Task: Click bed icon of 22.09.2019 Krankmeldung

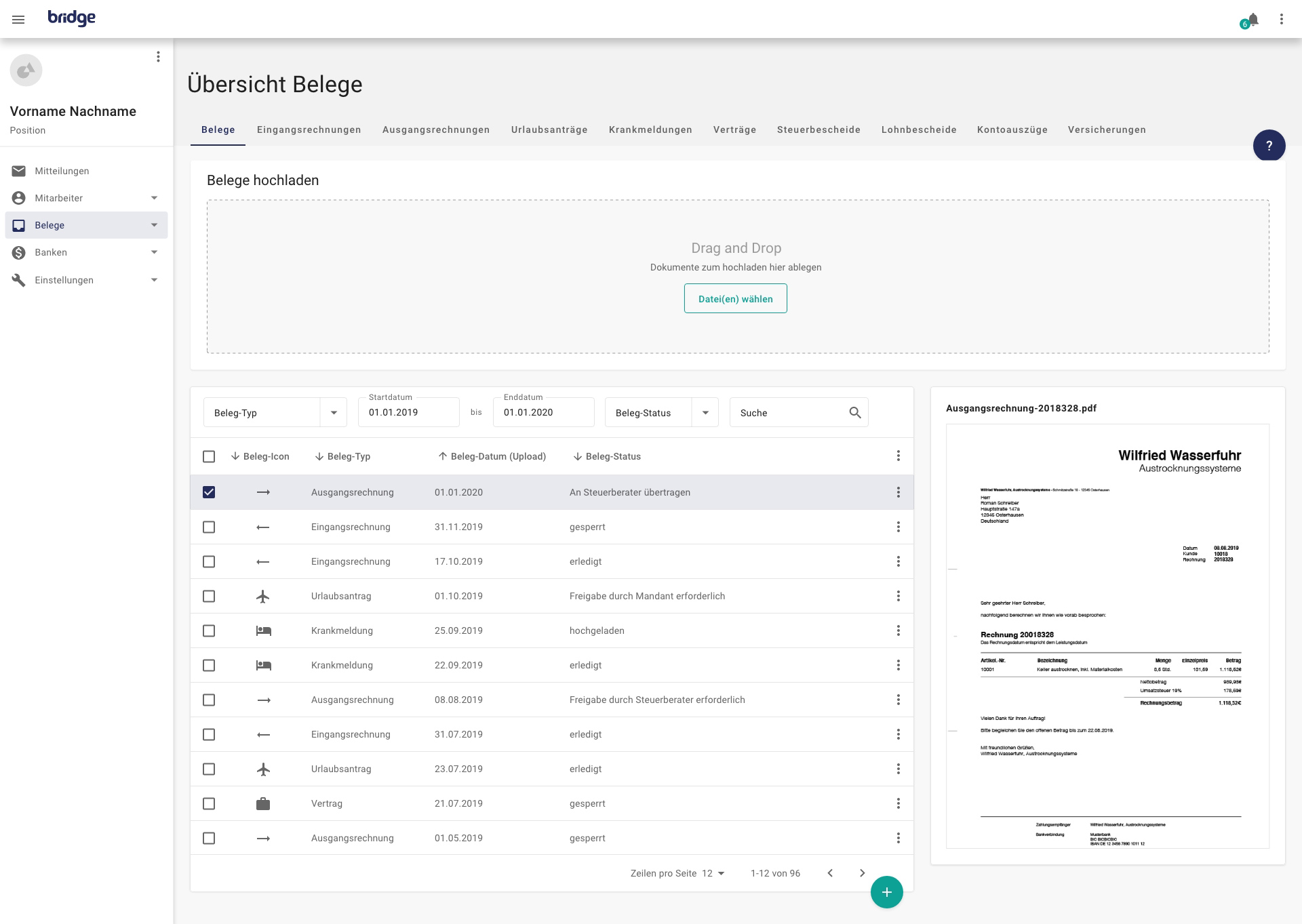Action: [263, 665]
